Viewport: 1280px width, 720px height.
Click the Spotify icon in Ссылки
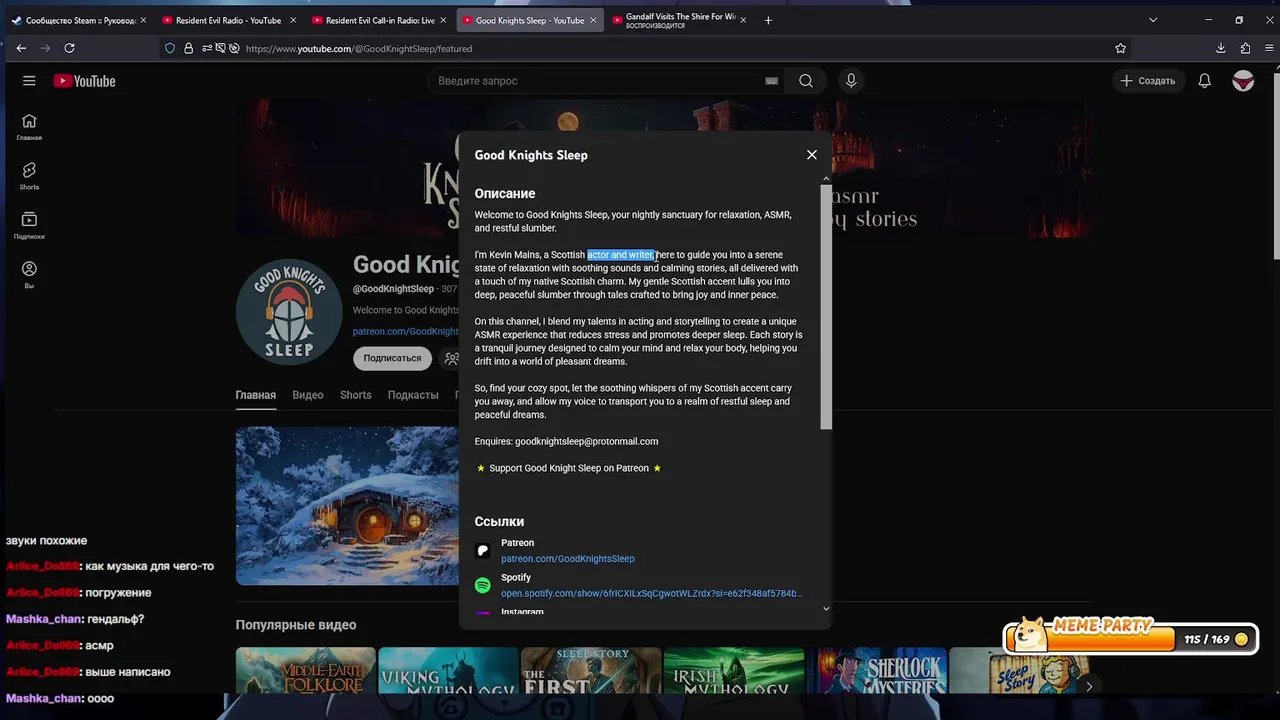pos(483,585)
